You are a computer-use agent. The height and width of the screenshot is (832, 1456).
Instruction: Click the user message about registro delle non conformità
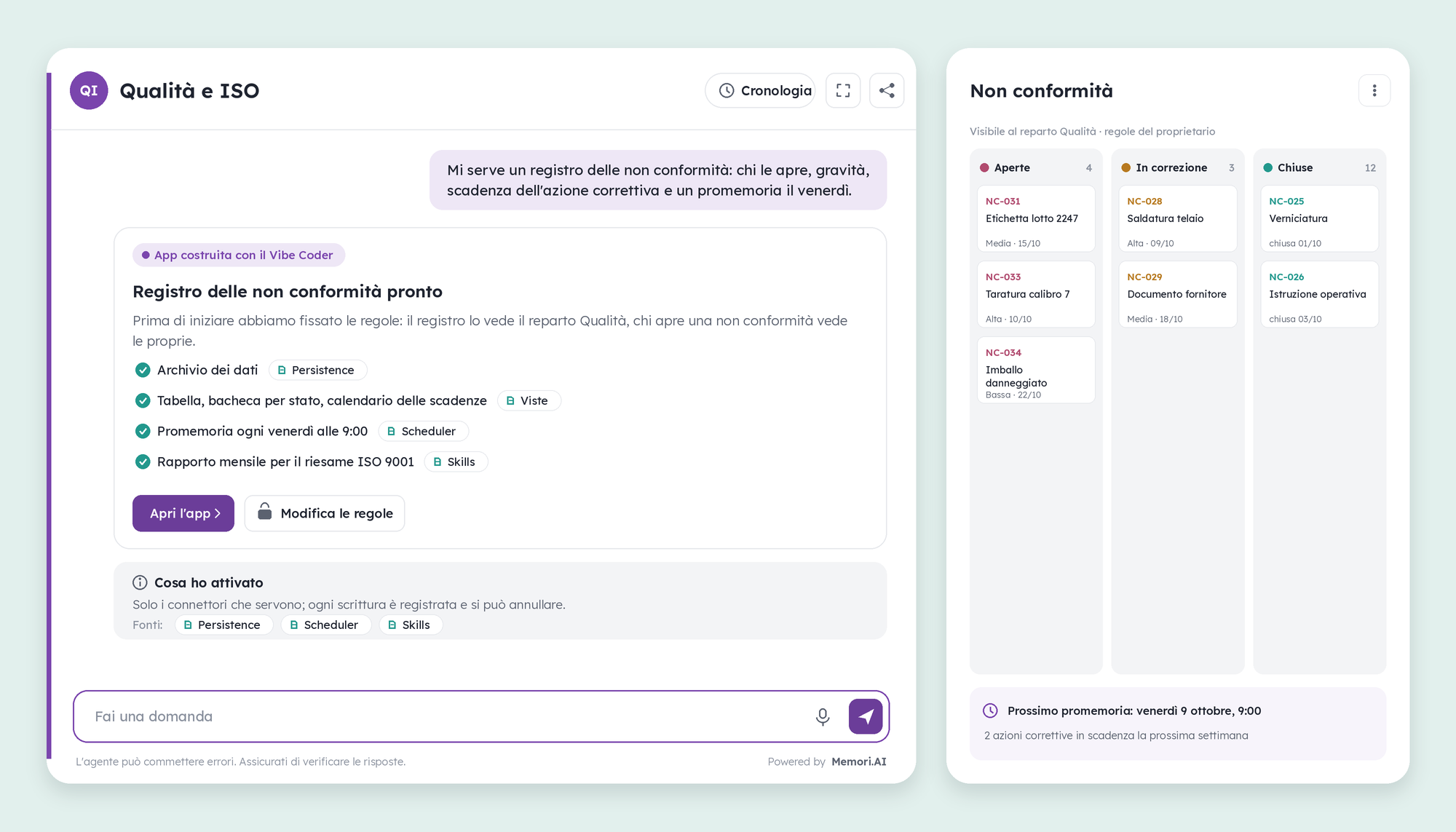click(x=658, y=180)
